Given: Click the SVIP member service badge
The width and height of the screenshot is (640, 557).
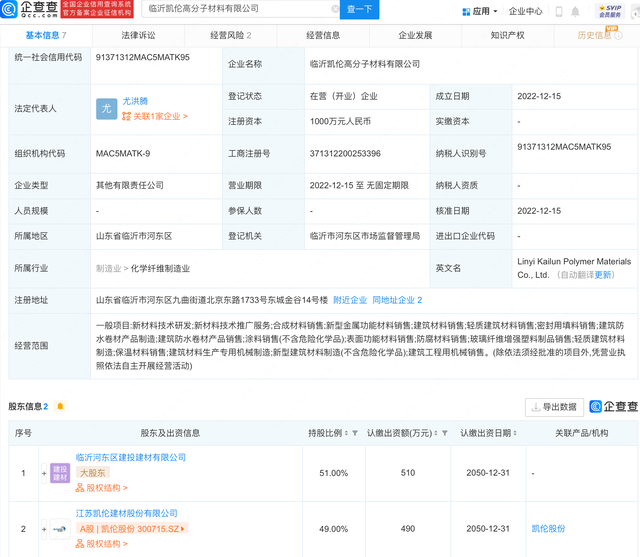Looking at the screenshot, I should [609, 11].
